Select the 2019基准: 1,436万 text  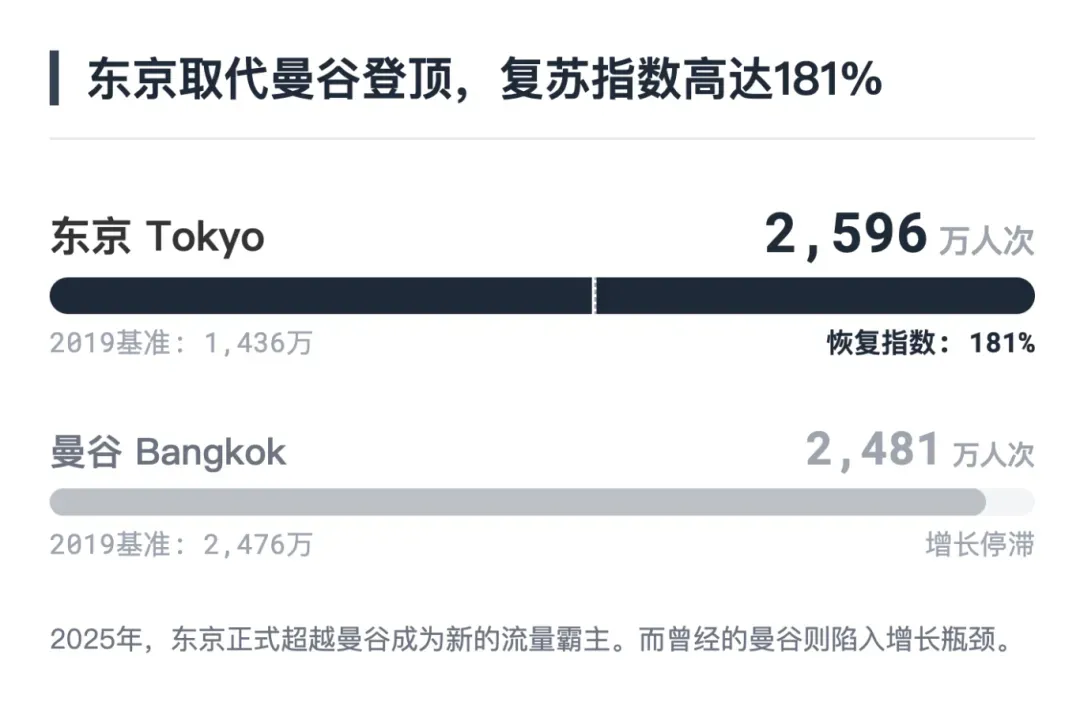pos(182,342)
